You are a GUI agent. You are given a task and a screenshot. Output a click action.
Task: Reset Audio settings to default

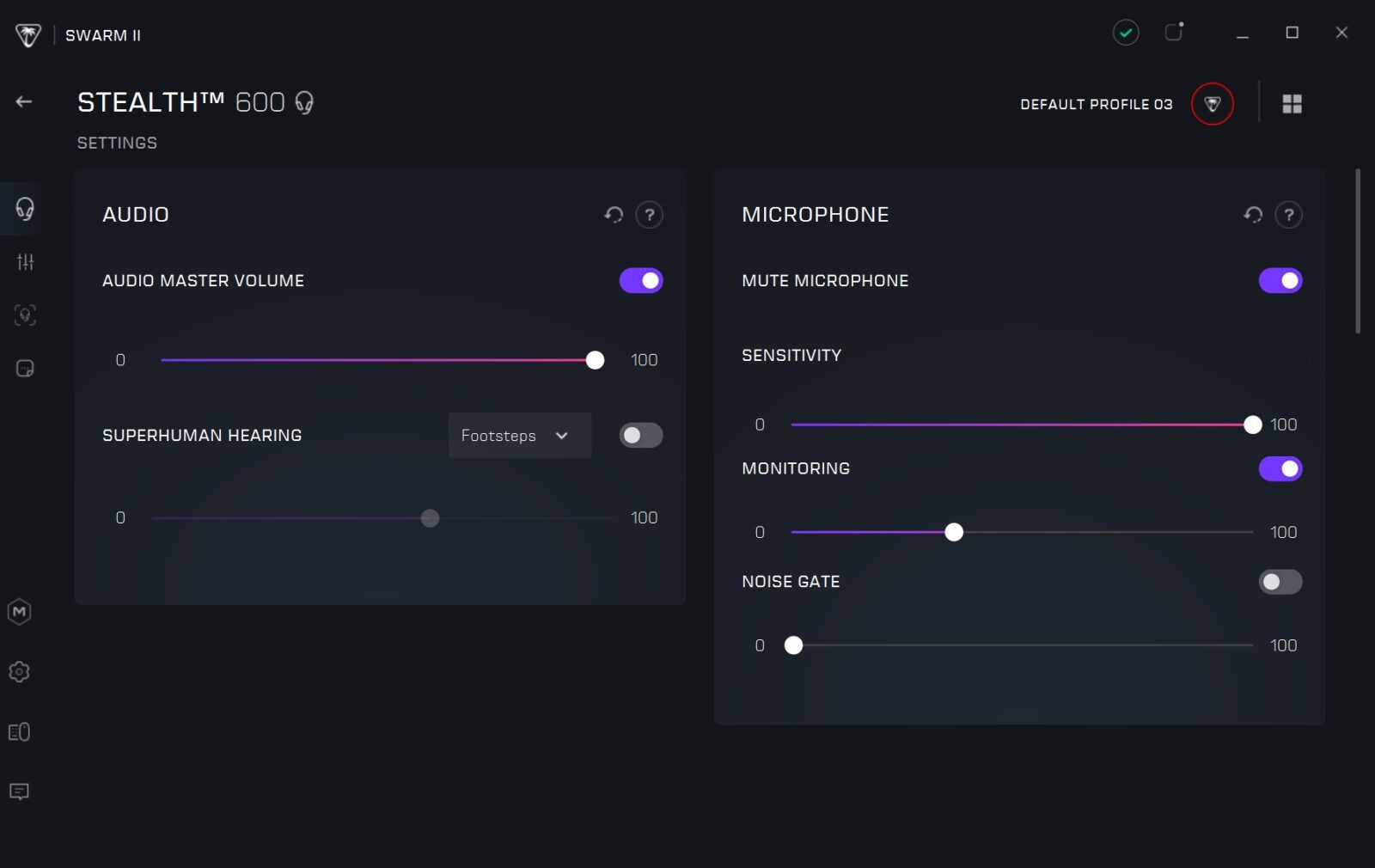tap(614, 215)
